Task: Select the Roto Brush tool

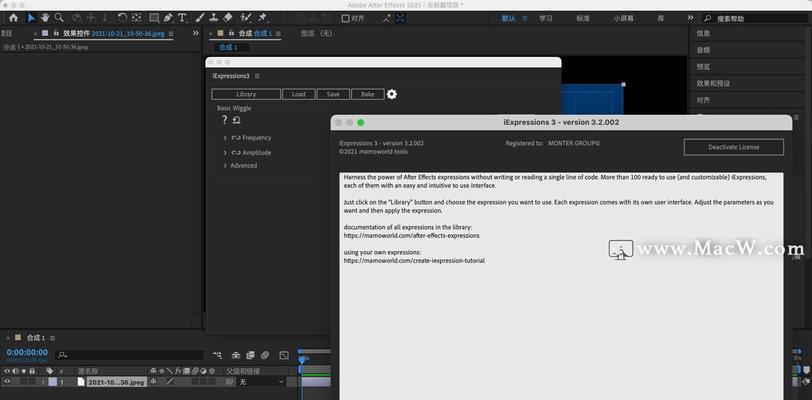Action: (246, 18)
